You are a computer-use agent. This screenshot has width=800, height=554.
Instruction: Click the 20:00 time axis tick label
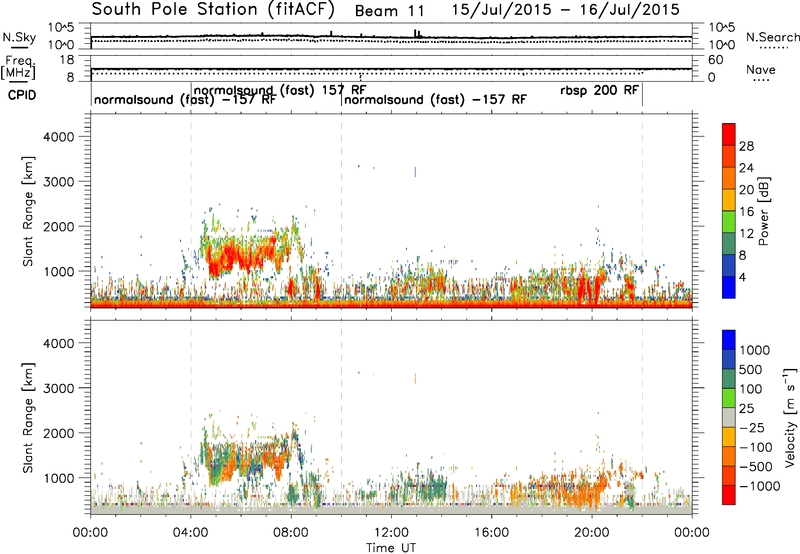point(592,533)
